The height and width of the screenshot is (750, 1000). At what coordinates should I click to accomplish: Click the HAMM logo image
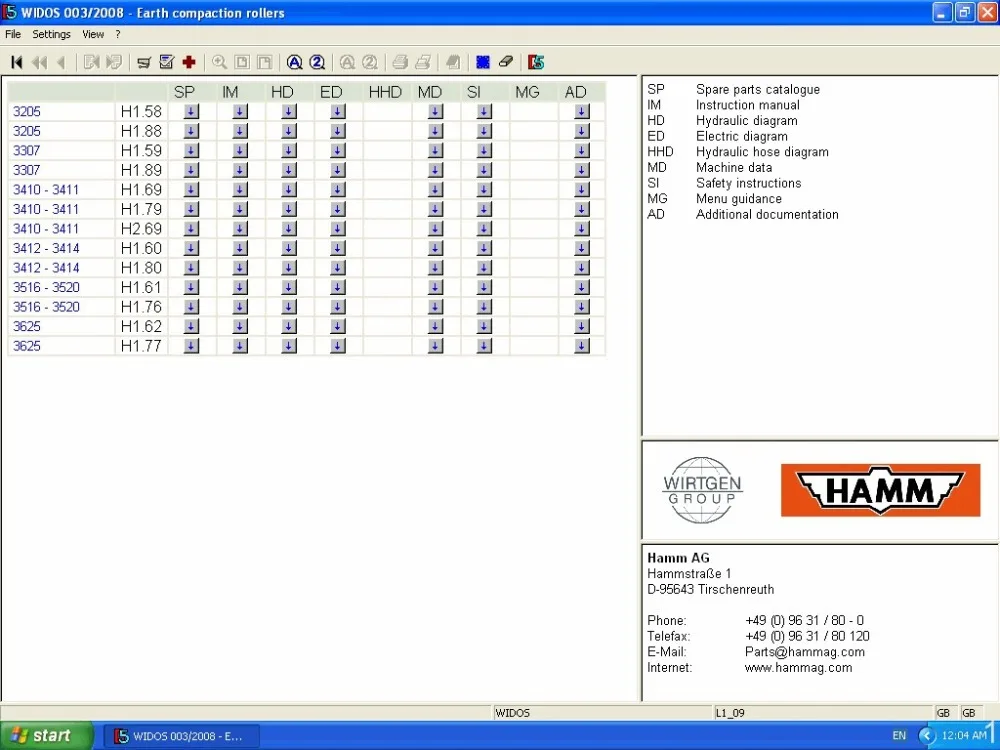pyautogui.click(x=880, y=490)
